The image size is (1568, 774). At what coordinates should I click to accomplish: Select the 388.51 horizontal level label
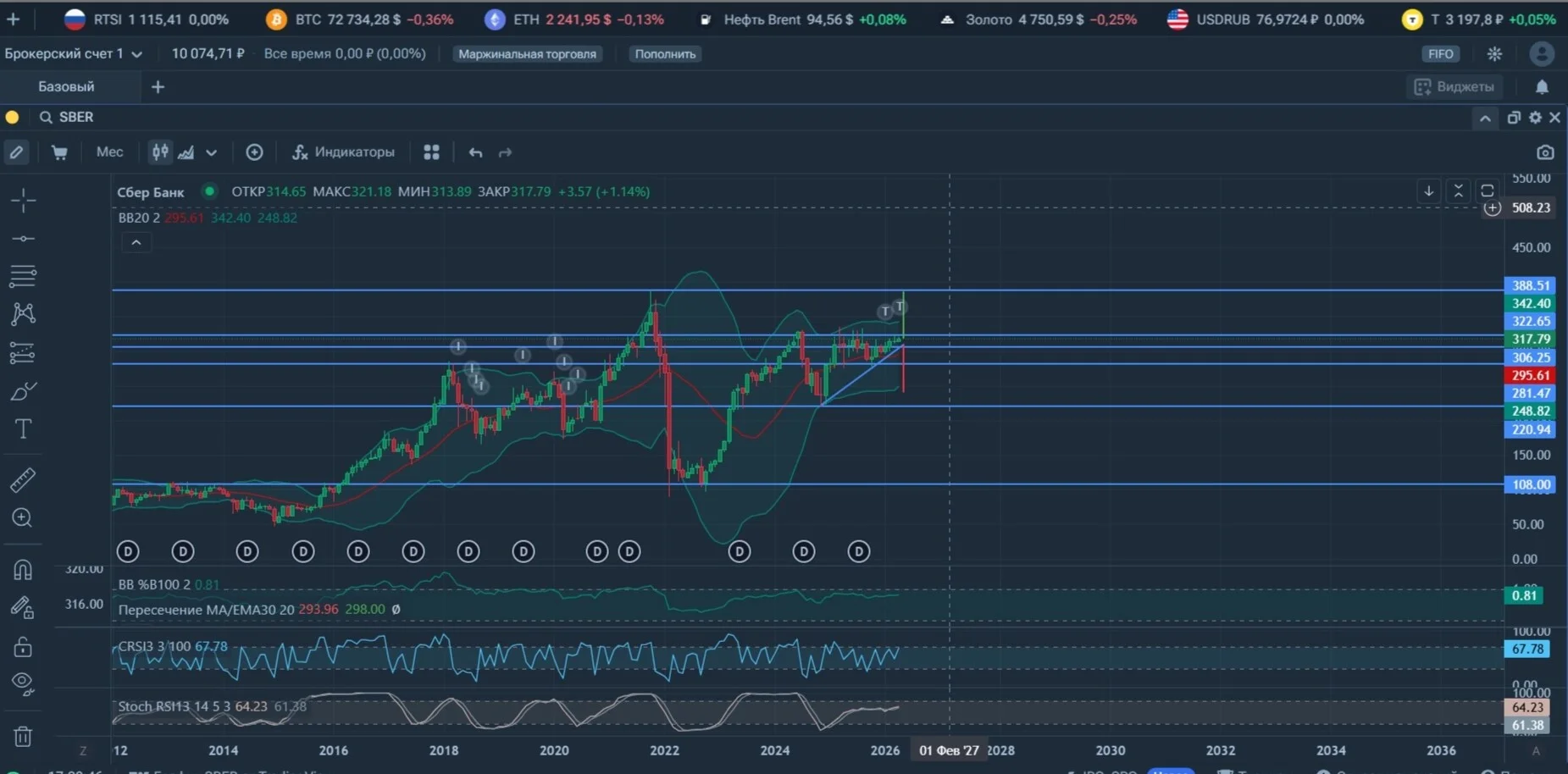pos(1530,286)
